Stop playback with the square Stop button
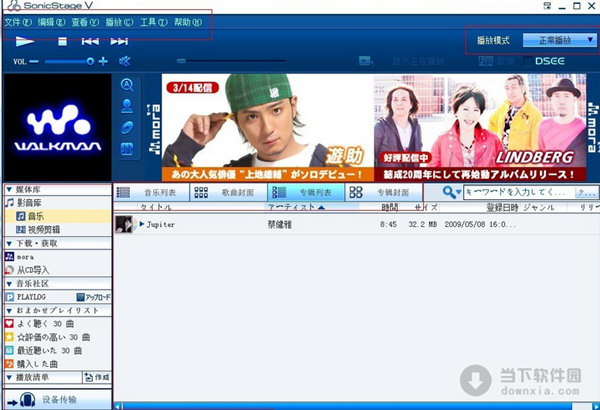 tap(62, 41)
